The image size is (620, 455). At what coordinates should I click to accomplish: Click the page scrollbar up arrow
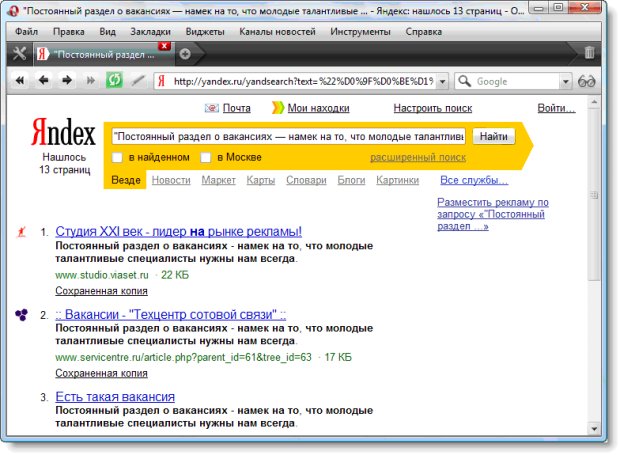click(x=594, y=102)
